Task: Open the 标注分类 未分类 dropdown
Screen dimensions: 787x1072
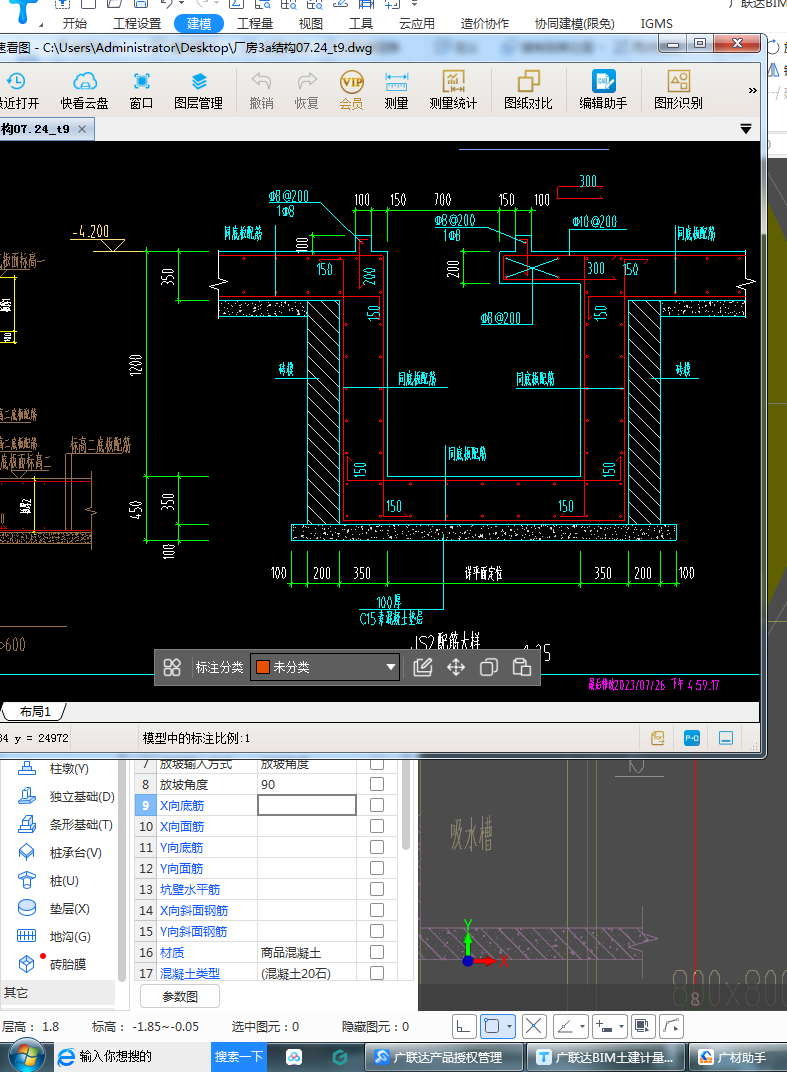Action: [325, 667]
